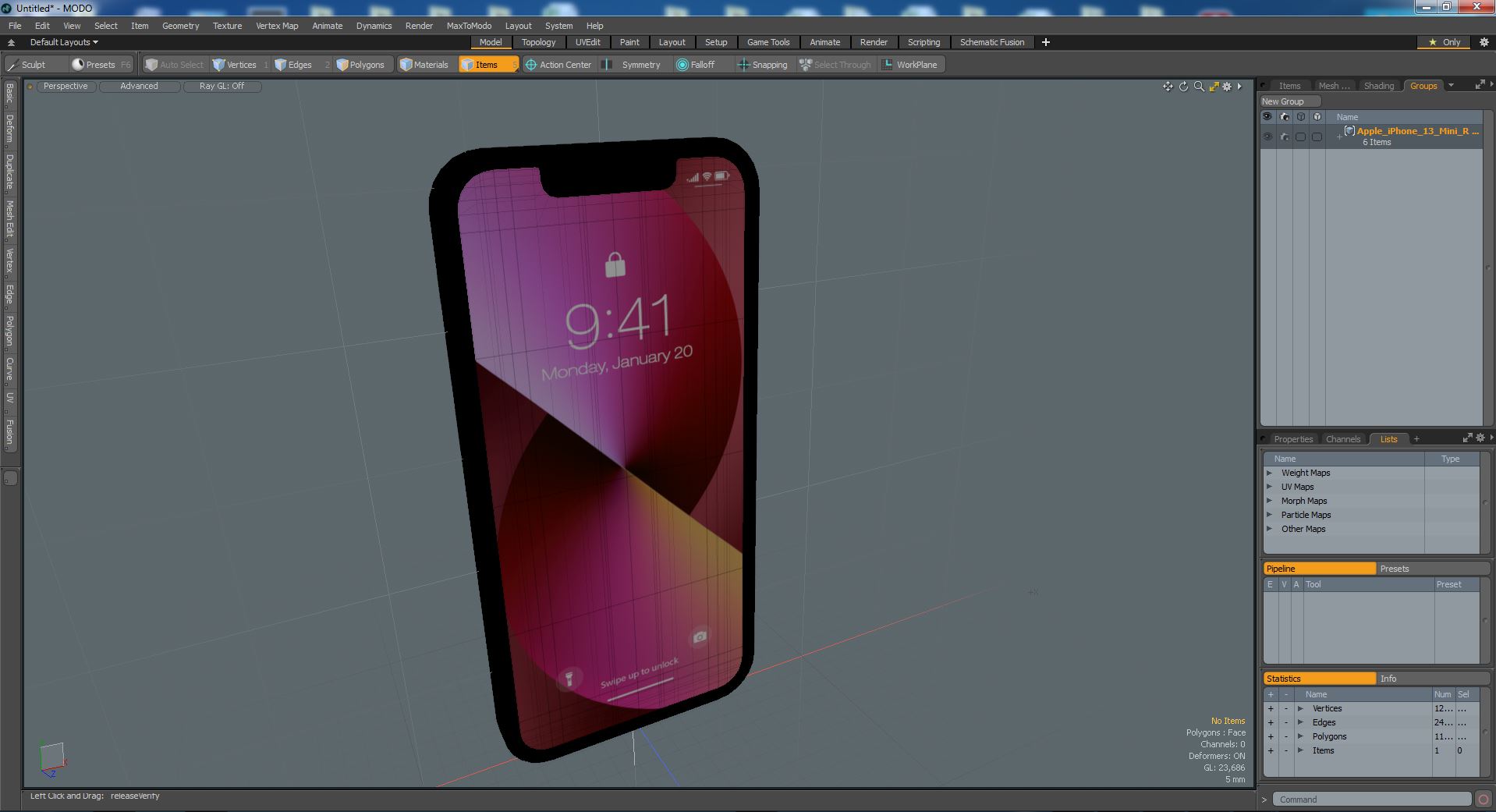The image size is (1496, 812).
Task: Open the Vertex Map menu
Action: click(x=277, y=26)
